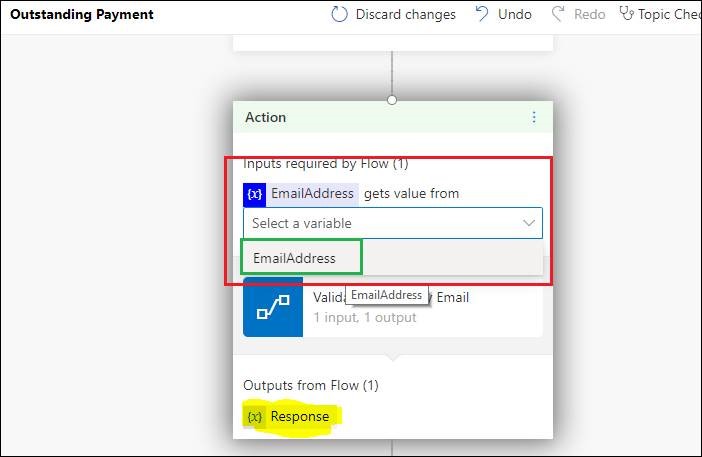Image resolution: width=702 pixels, height=457 pixels.
Task: Click the EmailAddress input variable chip
Action: point(312,194)
